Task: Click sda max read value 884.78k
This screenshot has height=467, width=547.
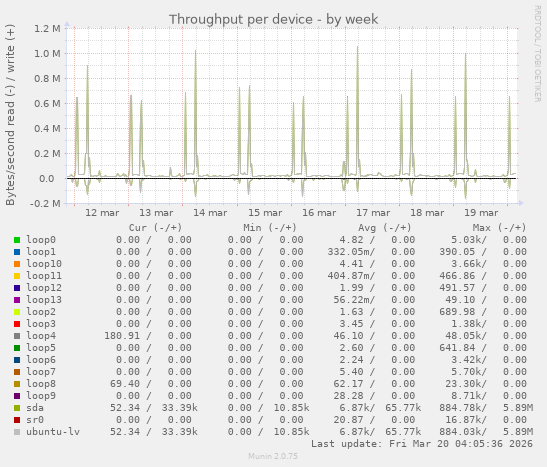Action: click(460, 408)
